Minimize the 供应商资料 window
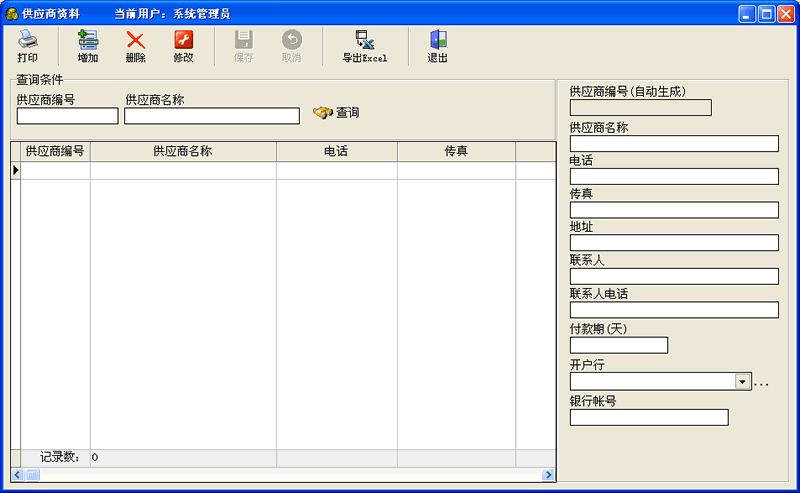This screenshot has height=493, width=800. coord(747,14)
